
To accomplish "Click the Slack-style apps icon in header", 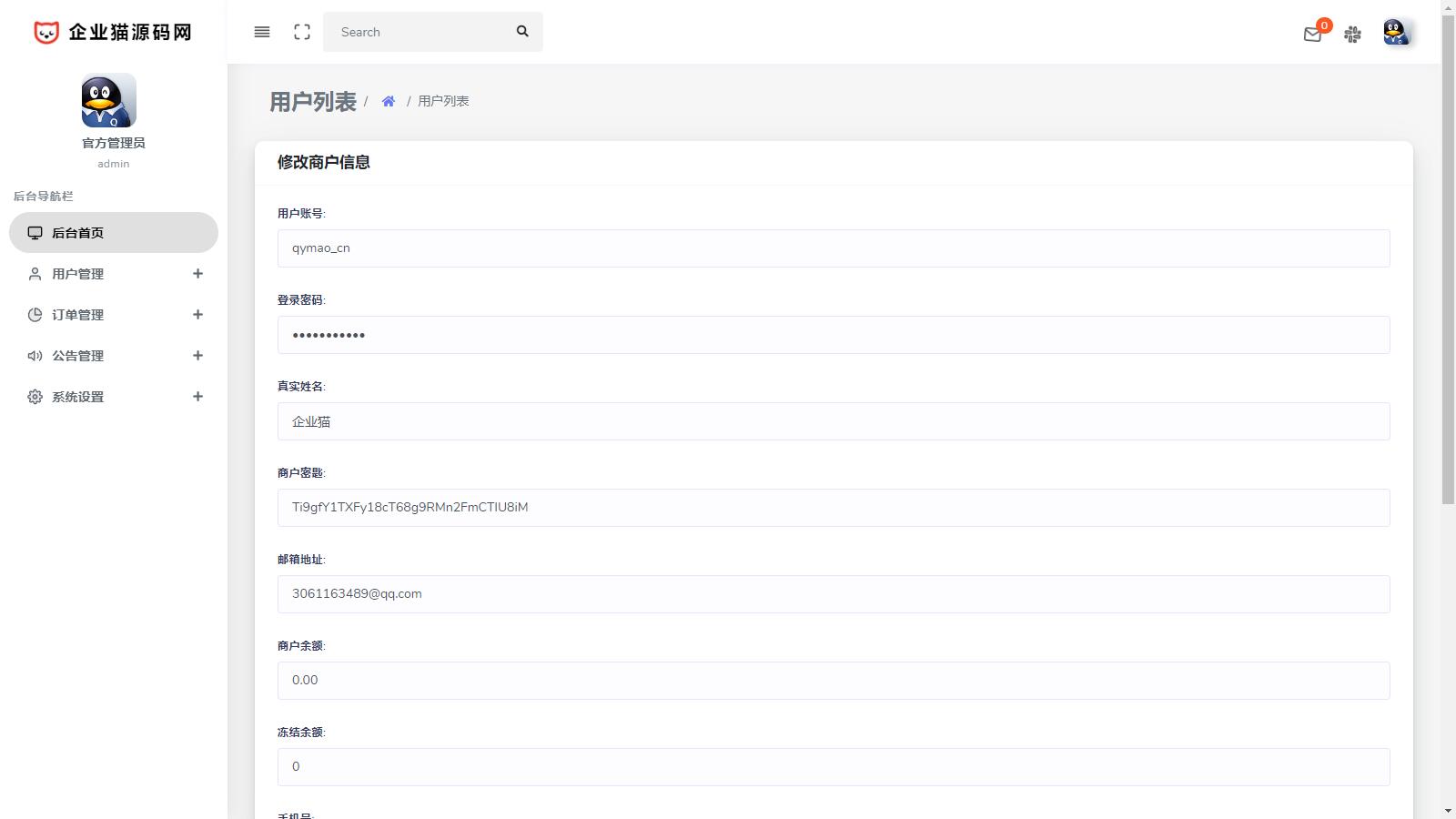I will coord(1353,35).
